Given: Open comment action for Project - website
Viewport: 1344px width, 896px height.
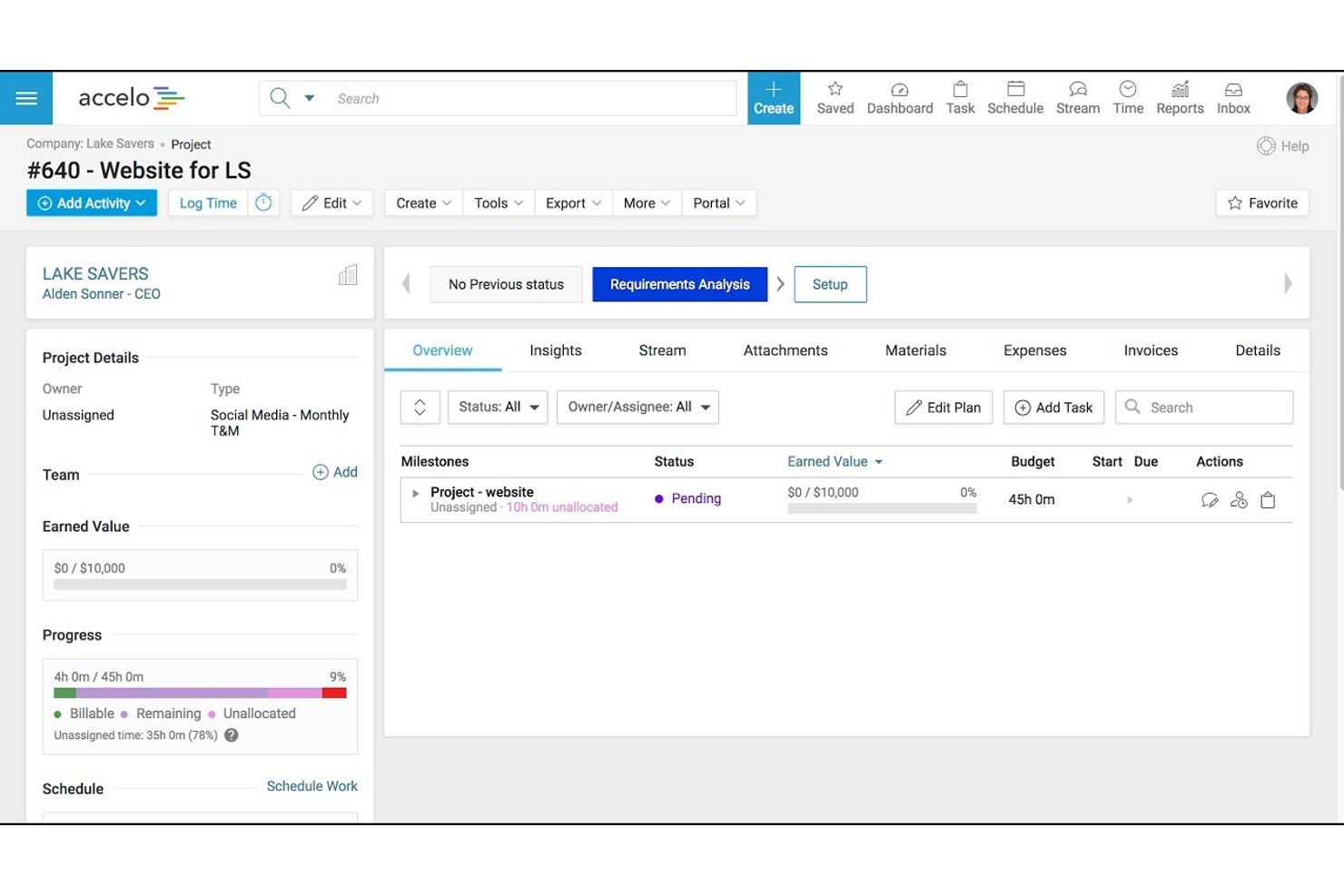Looking at the screenshot, I should (1210, 500).
